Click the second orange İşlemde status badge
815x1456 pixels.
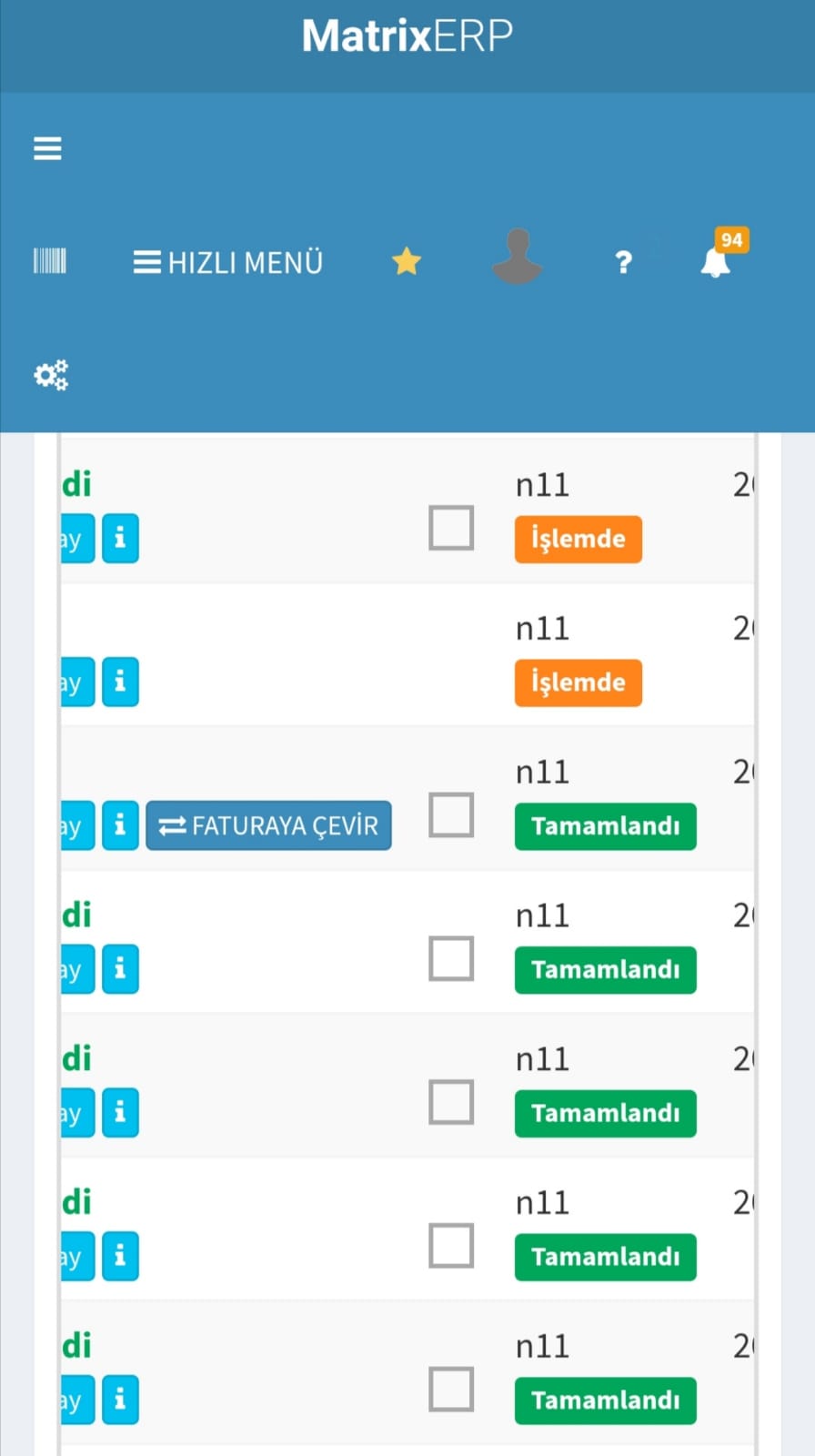[578, 682]
